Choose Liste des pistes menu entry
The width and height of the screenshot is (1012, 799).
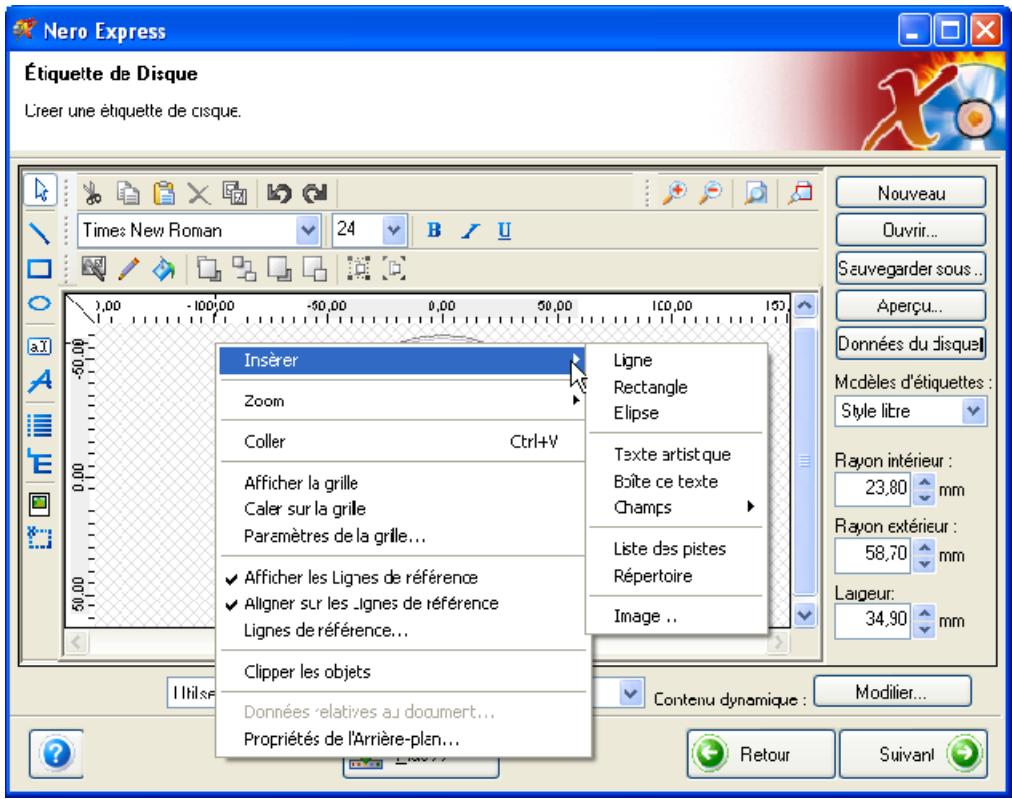676,549
